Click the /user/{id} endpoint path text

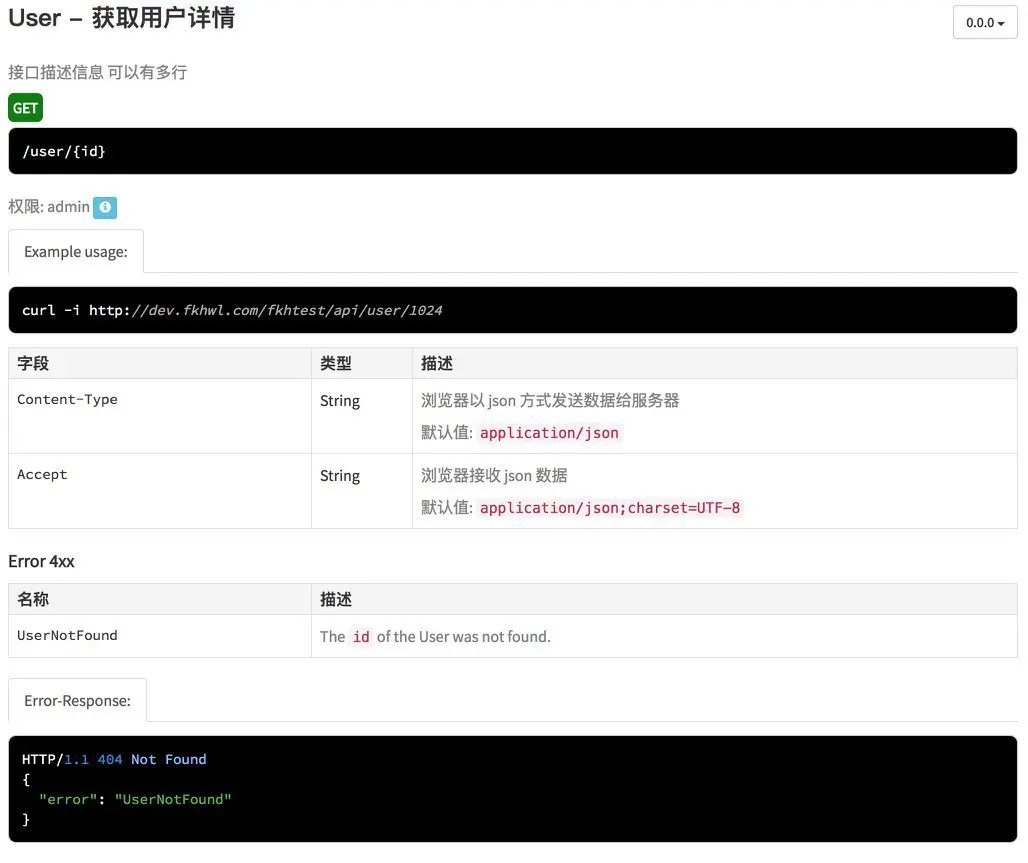pyautogui.click(x=64, y=151)
